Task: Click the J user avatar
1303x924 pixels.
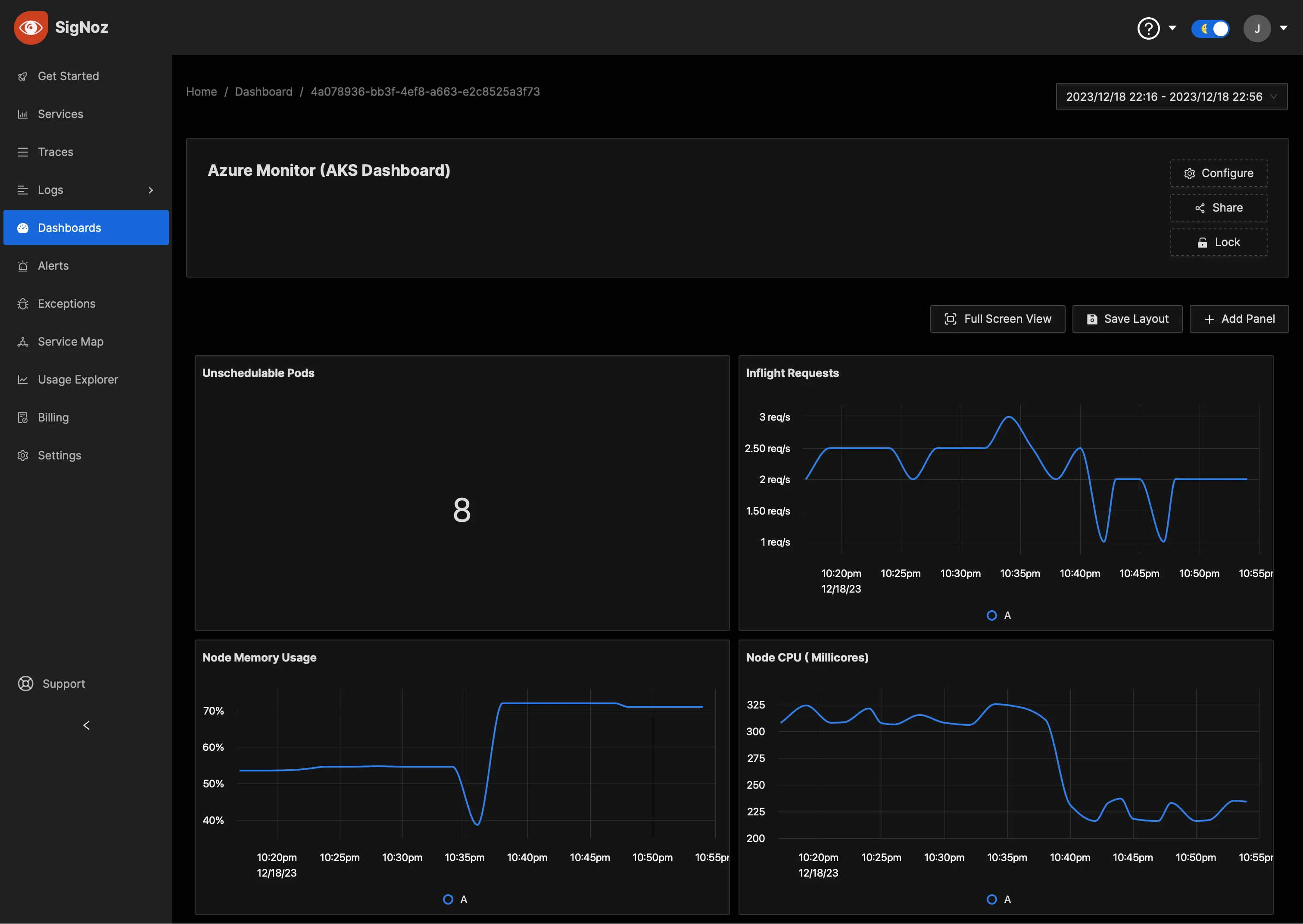Action: click(1257, 28)
